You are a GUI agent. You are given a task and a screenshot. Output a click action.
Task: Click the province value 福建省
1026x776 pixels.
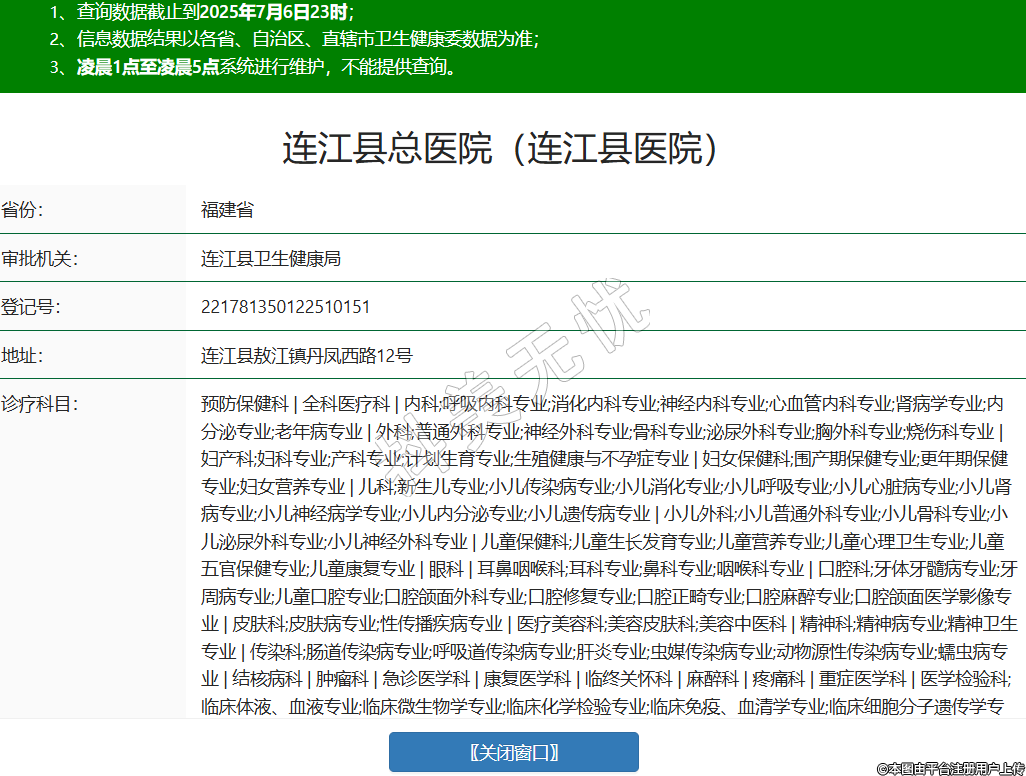click(227, 210)
